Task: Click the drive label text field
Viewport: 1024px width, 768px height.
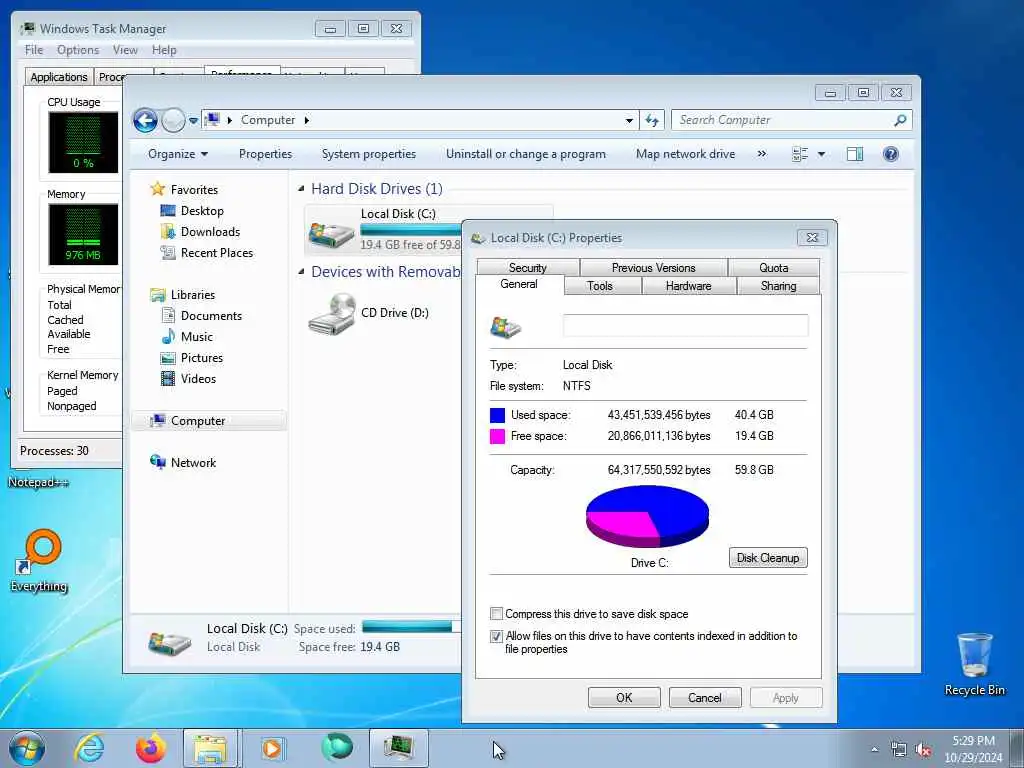Action: click(x=685, y=325)
